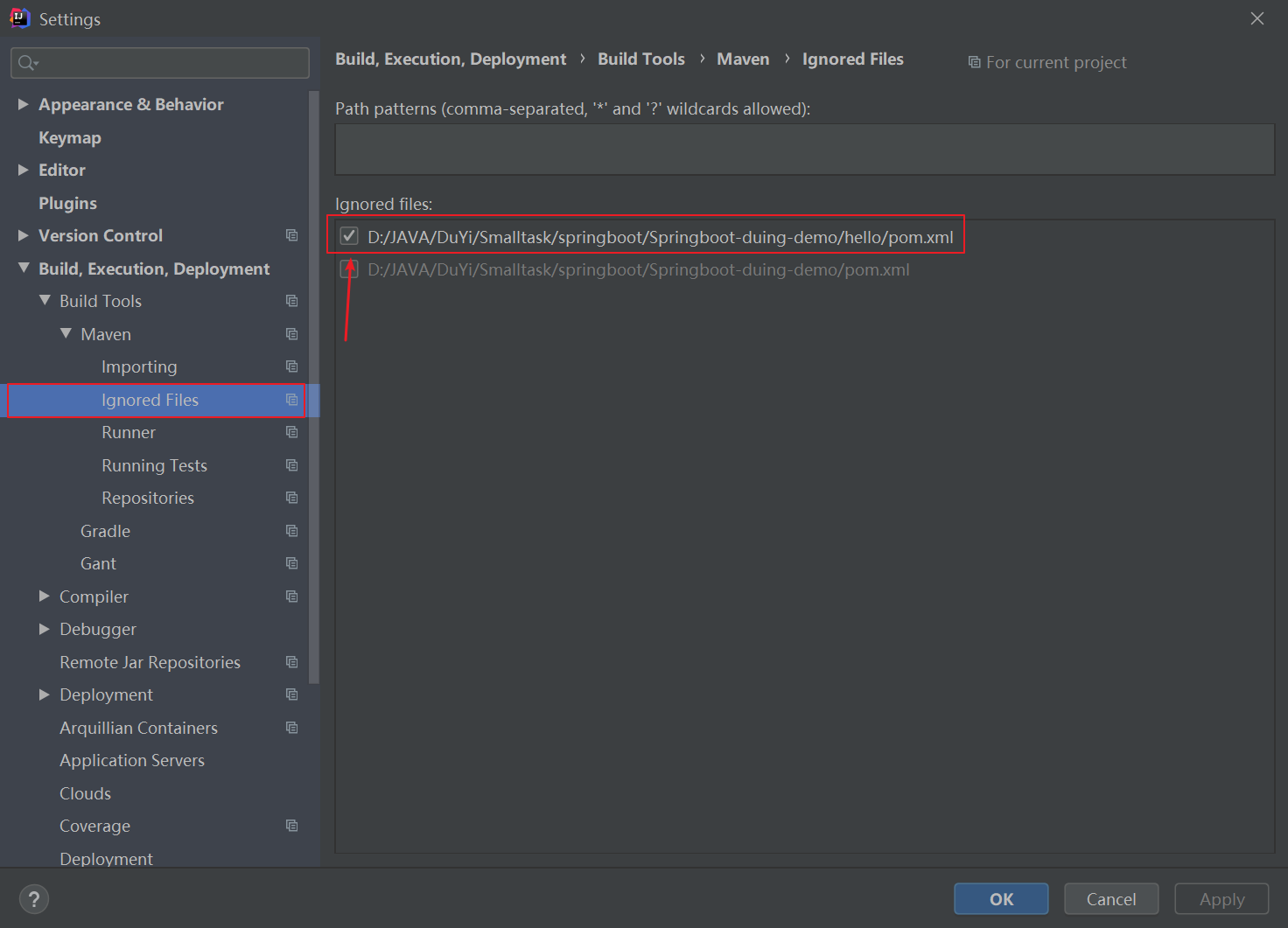Click project-level icon beside Importing
This screenshot has width=1288, height=928.
(292, 366)
